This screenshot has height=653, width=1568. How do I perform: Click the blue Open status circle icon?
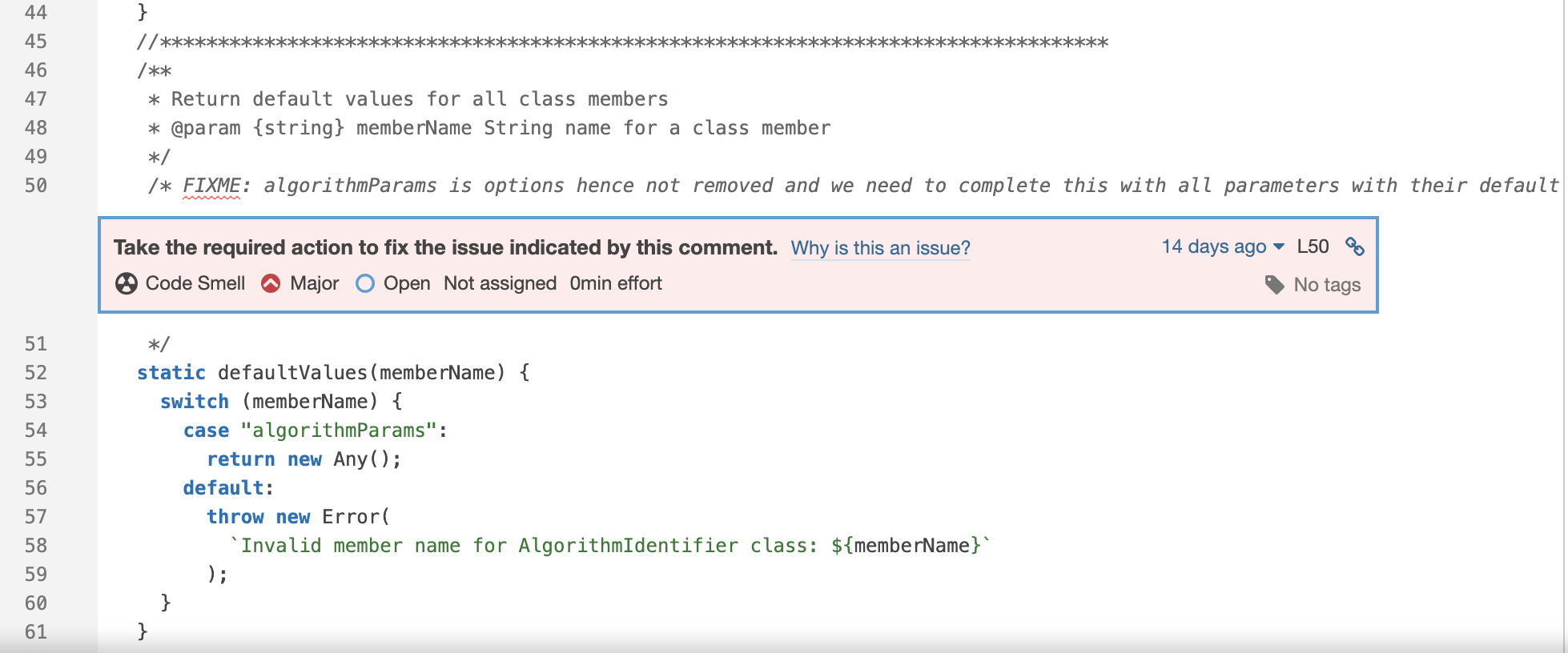pos(364,282)
